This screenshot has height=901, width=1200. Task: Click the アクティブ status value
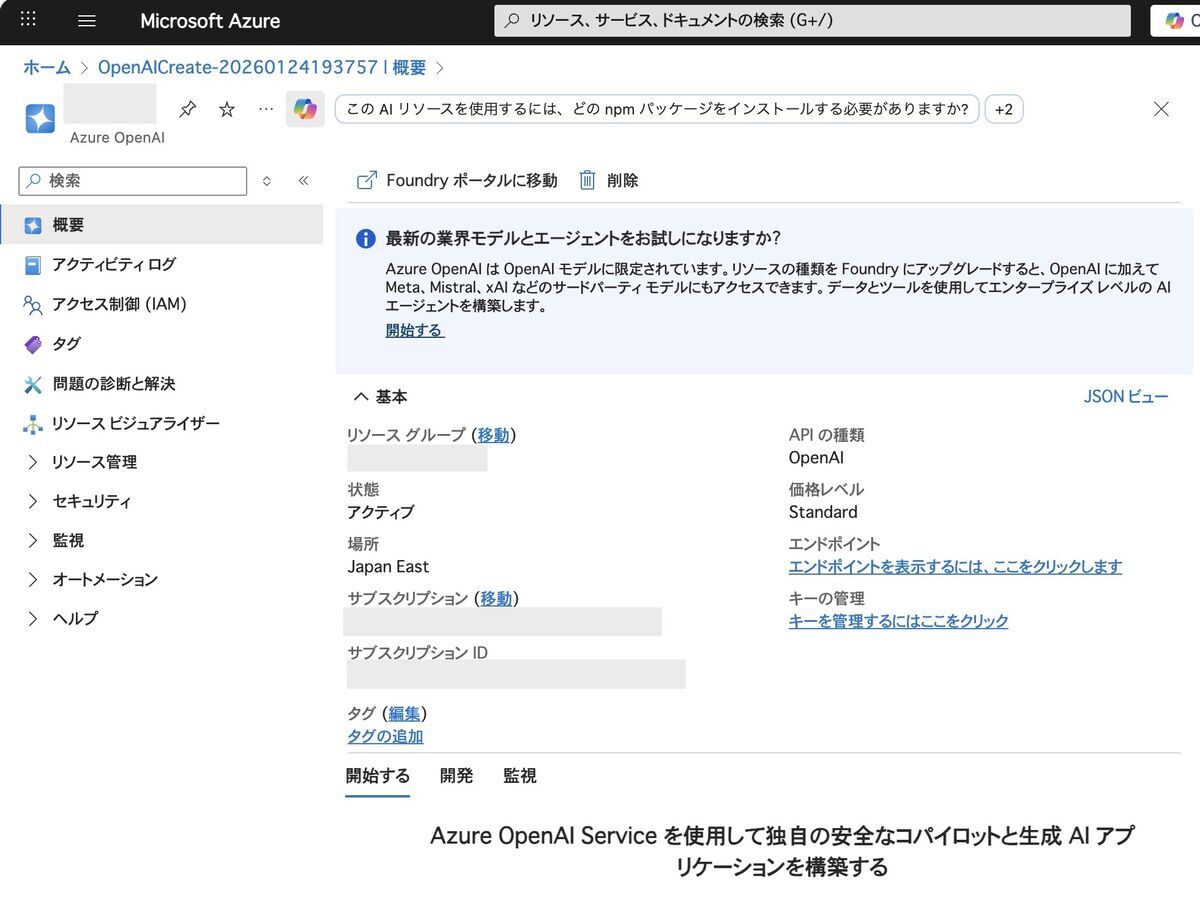coord(380,512)
